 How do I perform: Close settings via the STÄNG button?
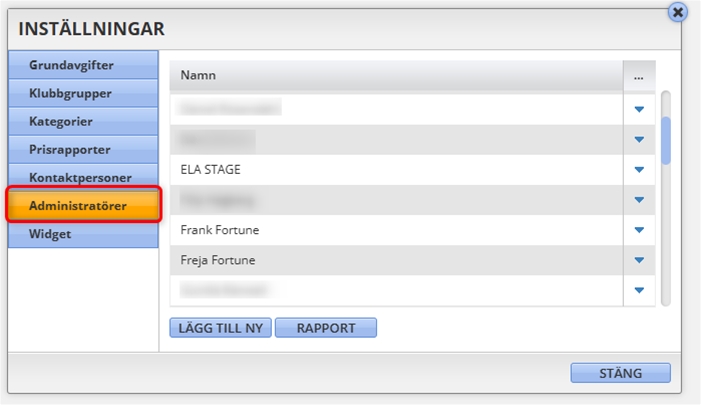[x=621, y=373]
